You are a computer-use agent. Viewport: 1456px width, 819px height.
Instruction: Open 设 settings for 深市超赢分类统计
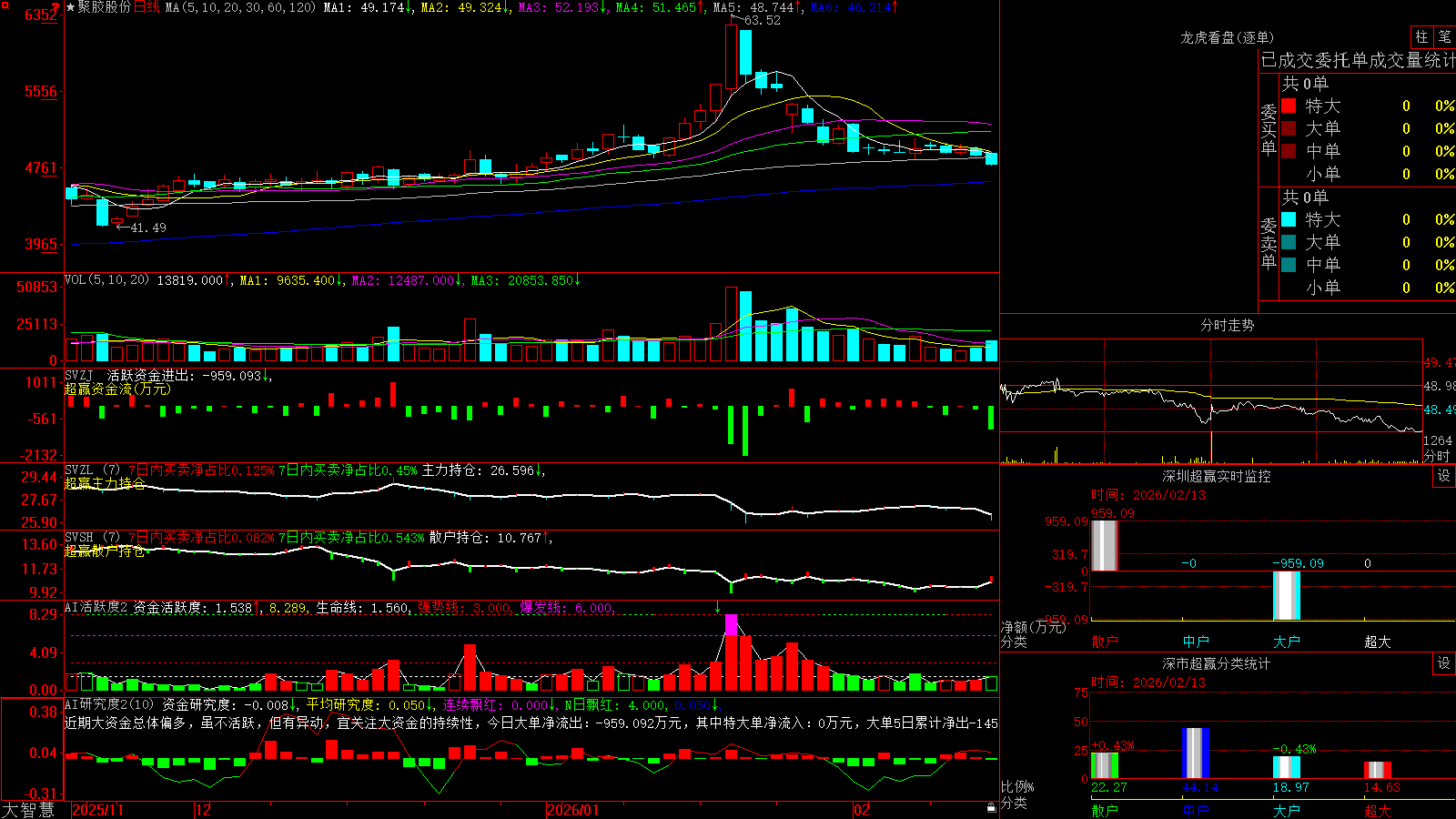[x=1444, y=663]
